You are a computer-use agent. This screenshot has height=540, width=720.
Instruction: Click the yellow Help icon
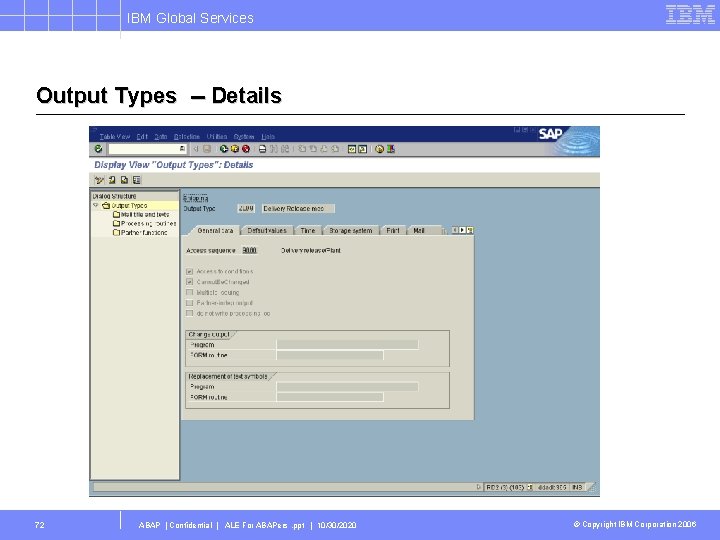[x=379, y=149]
